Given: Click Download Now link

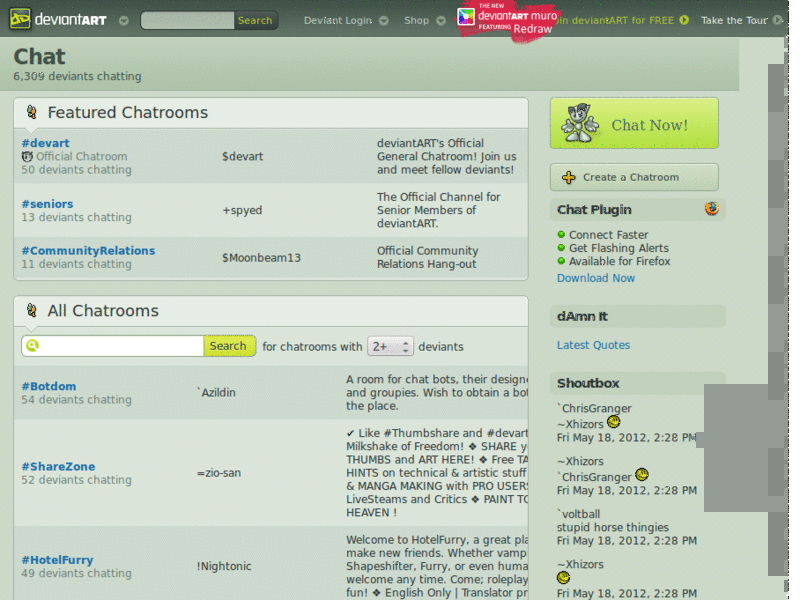Looking at the screenshot, I should coord(595,278).
